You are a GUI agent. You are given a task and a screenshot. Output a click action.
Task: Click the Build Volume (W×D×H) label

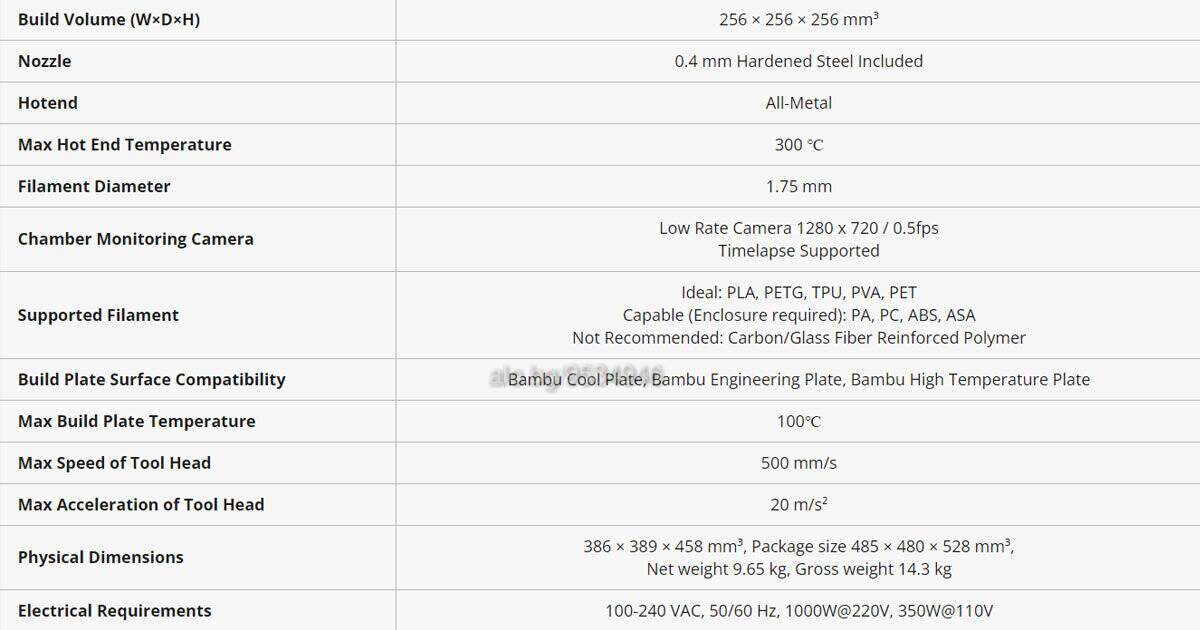pos(109,19)
